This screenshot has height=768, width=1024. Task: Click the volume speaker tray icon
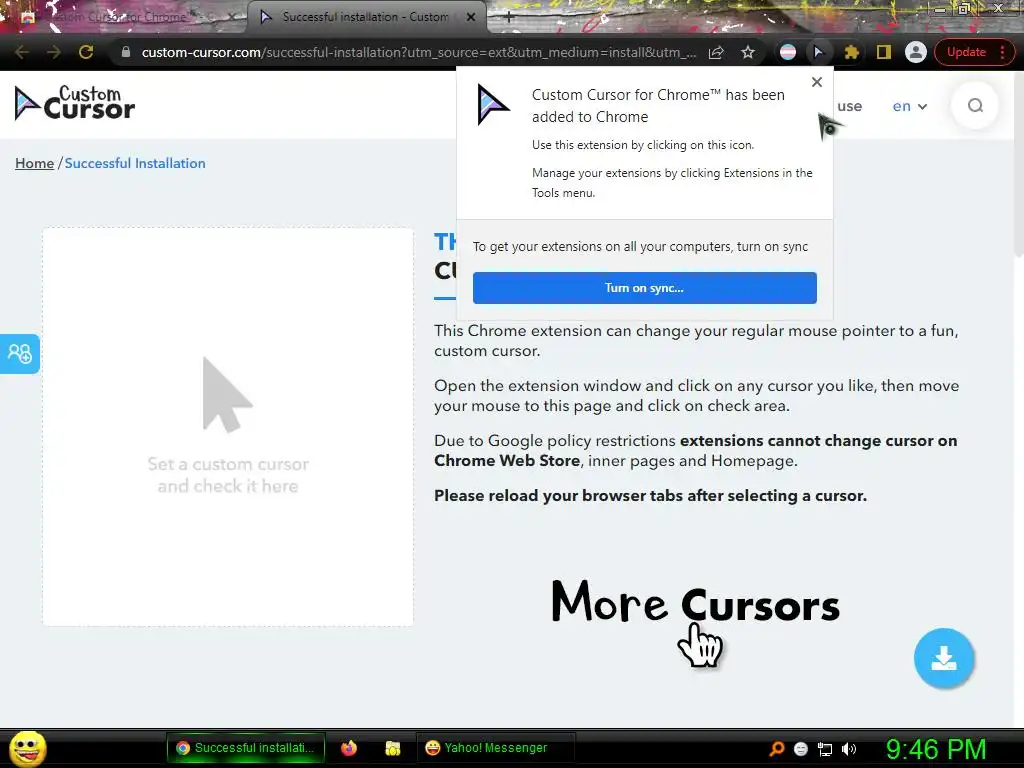tap(849, 749)
